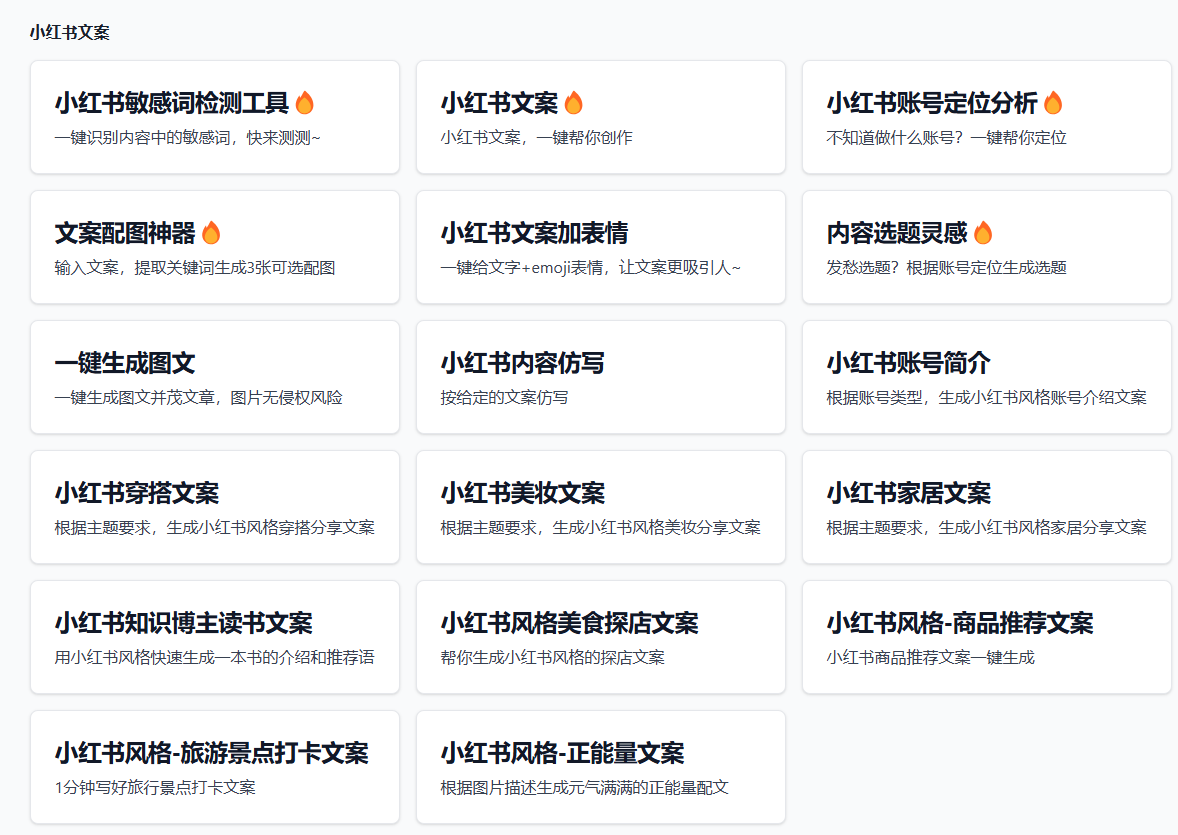Click the flame icon beside 小红书敏感词检测工具
This screenshot has height=835, width=1178.
(x=305, y=103)
